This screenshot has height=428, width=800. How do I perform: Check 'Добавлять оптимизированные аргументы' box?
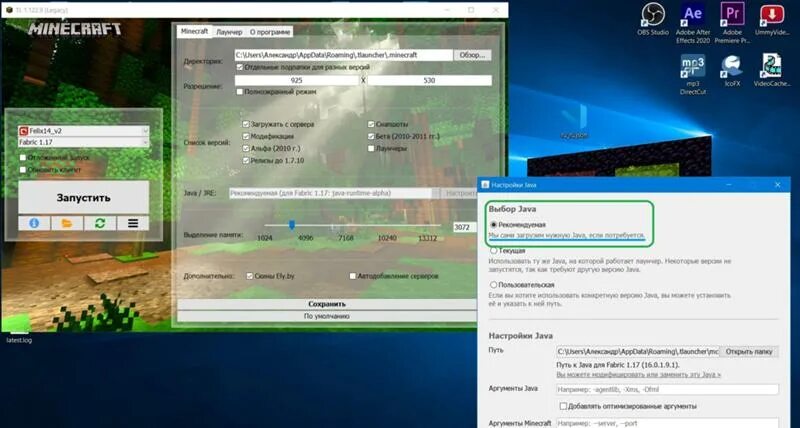coord(563,406)
